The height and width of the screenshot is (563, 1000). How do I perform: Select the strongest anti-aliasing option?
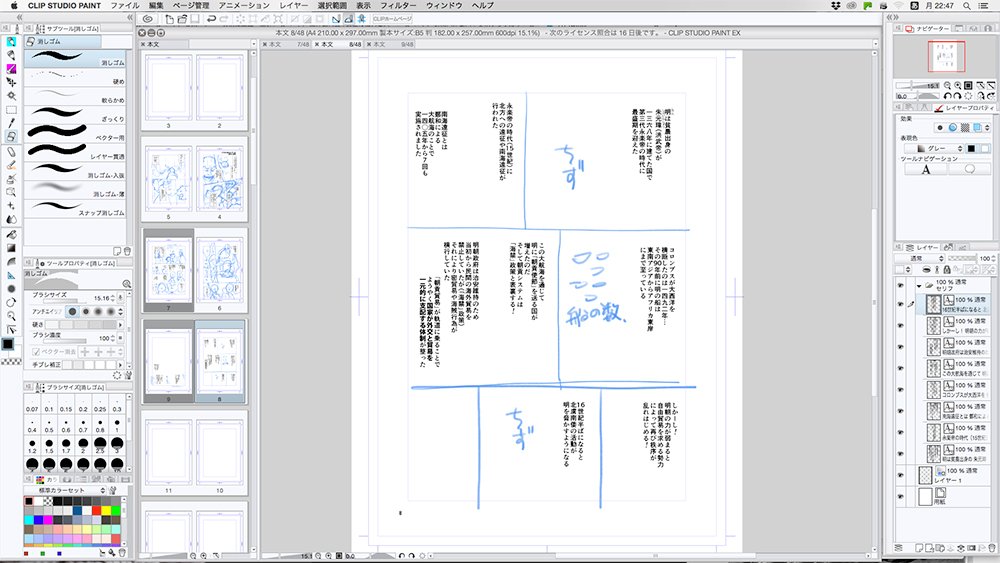coord(110,311)
